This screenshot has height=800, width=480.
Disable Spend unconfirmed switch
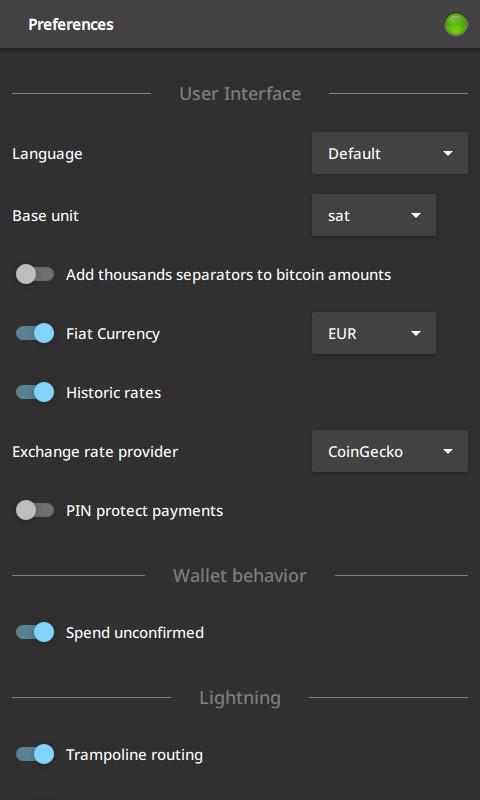click(x=35, y=632)
